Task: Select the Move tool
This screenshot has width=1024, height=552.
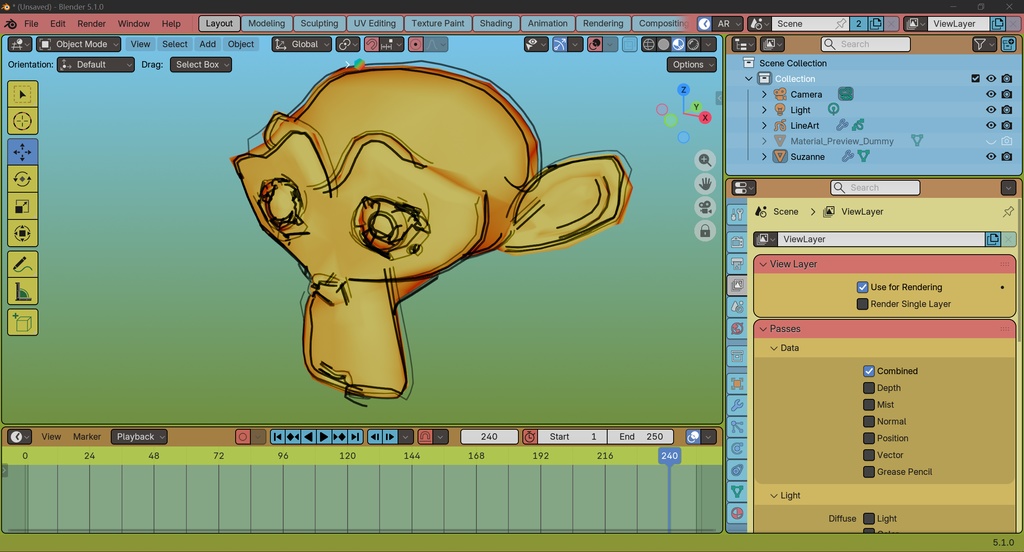Action: 22,152
